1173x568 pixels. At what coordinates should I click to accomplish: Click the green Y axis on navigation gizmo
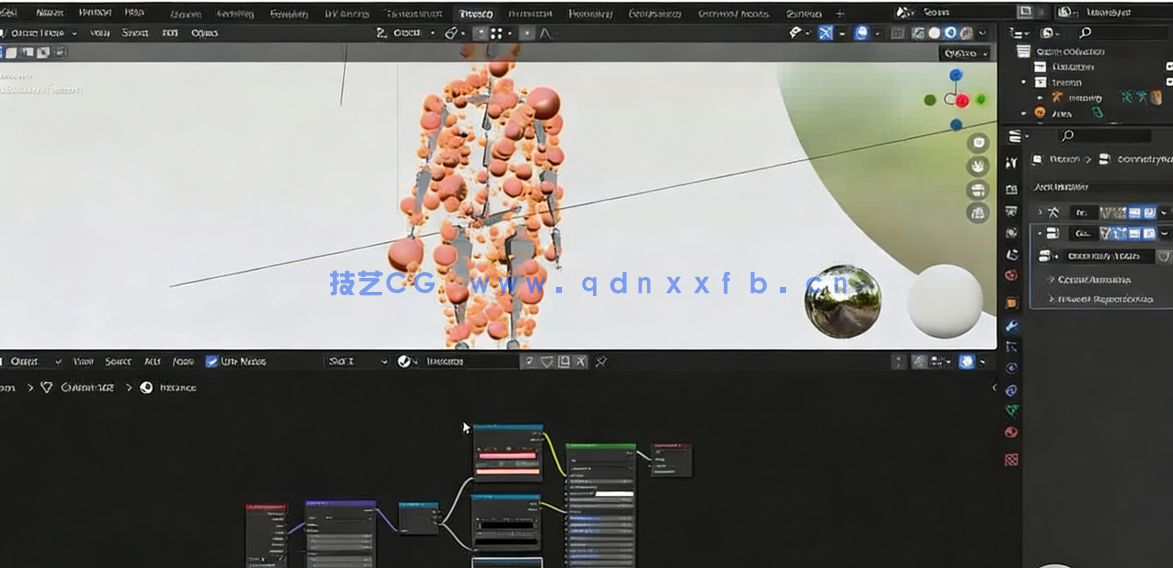point(981,100)
